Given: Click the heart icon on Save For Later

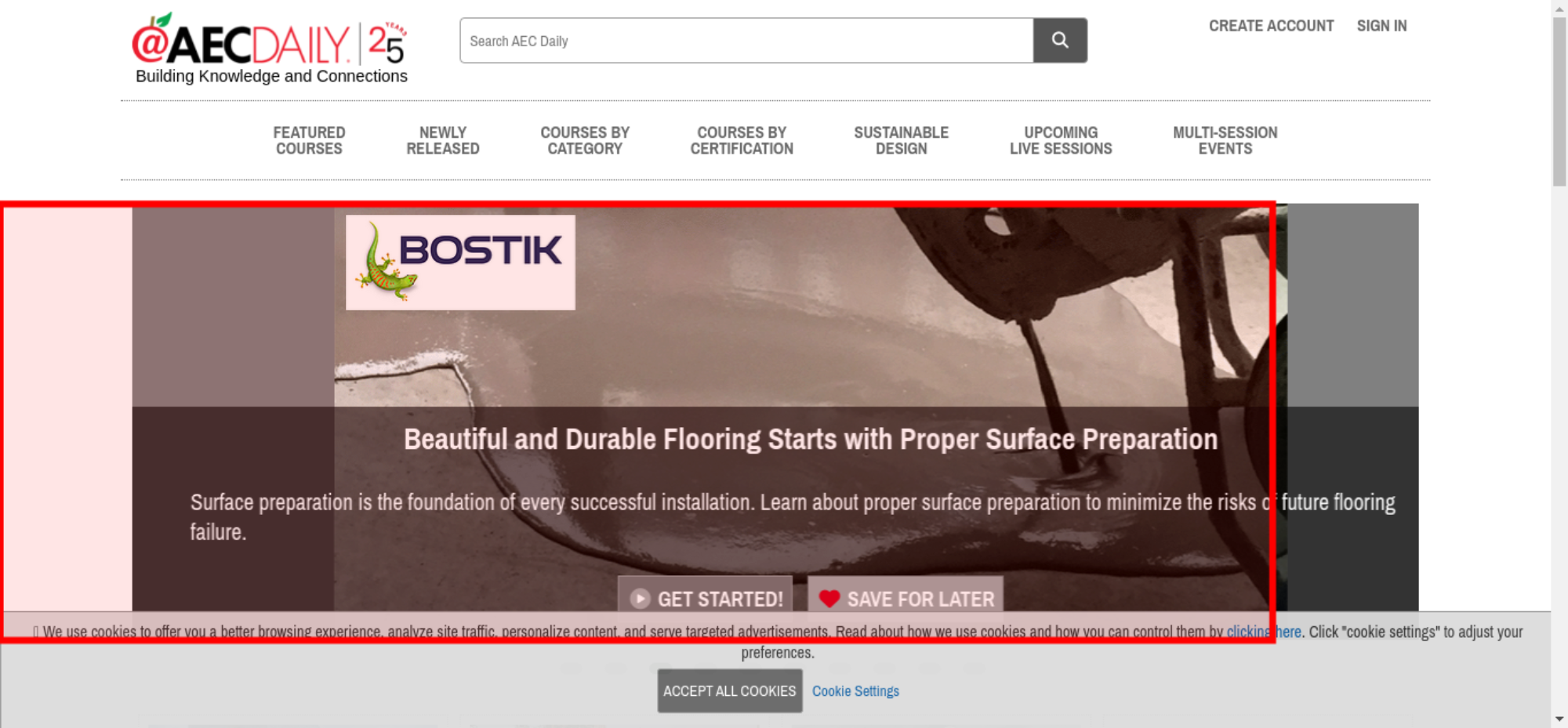Looking at the screenshot, I should click(829, 599).
